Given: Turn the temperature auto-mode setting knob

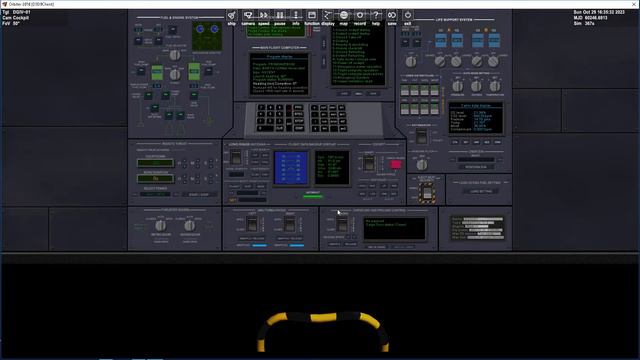Looking at the screenshot, I should pyautogui.click(x=495, y=86).
